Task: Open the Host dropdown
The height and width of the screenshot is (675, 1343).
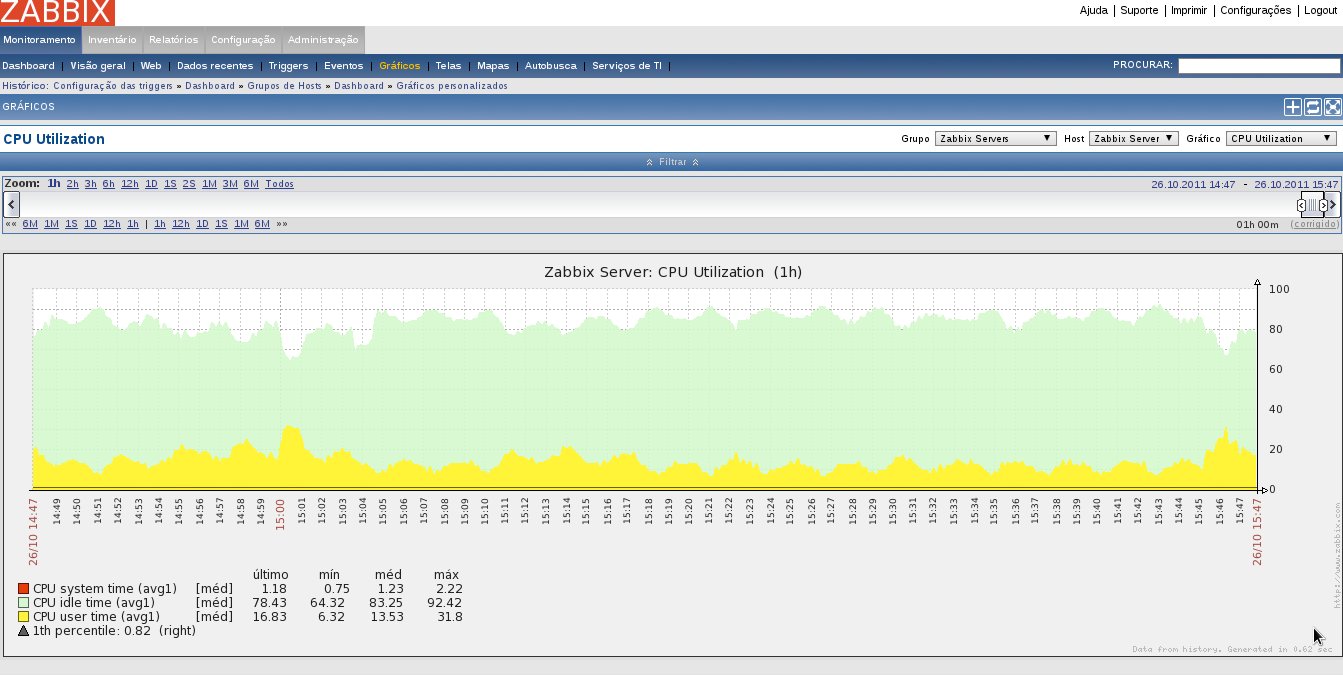Action: tap(1134, 139)
